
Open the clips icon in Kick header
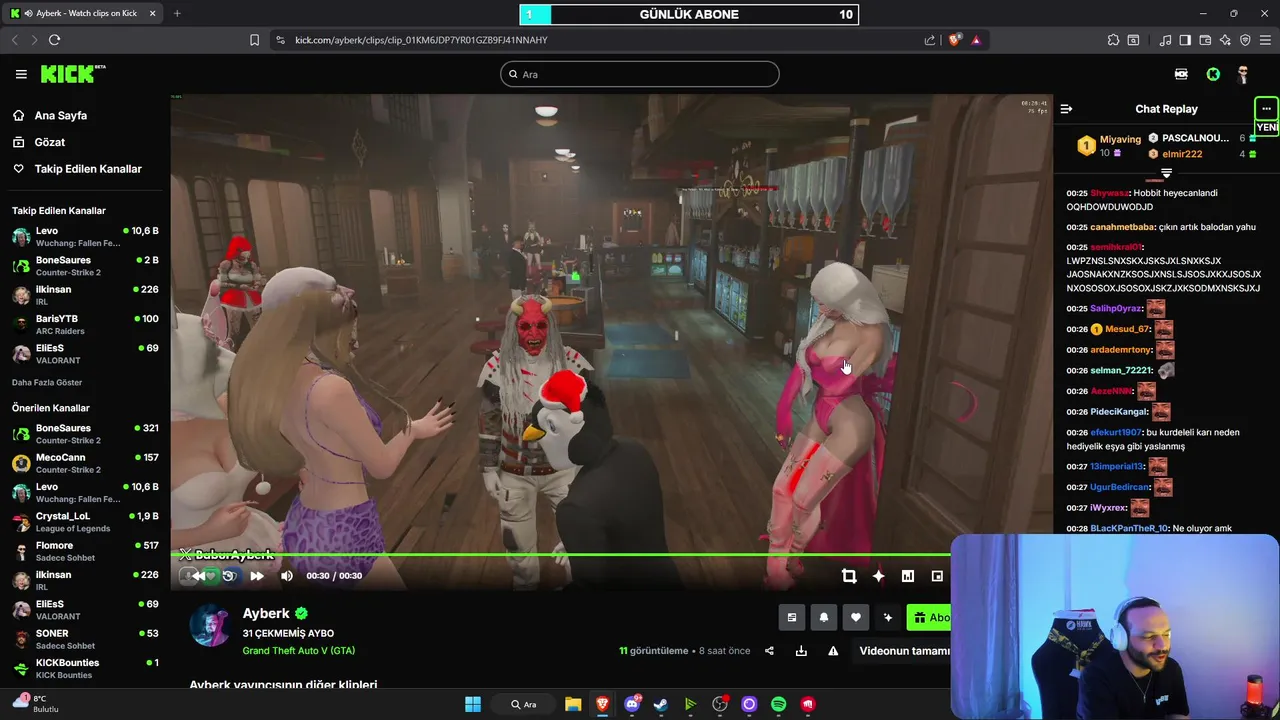coord(1181,74)
